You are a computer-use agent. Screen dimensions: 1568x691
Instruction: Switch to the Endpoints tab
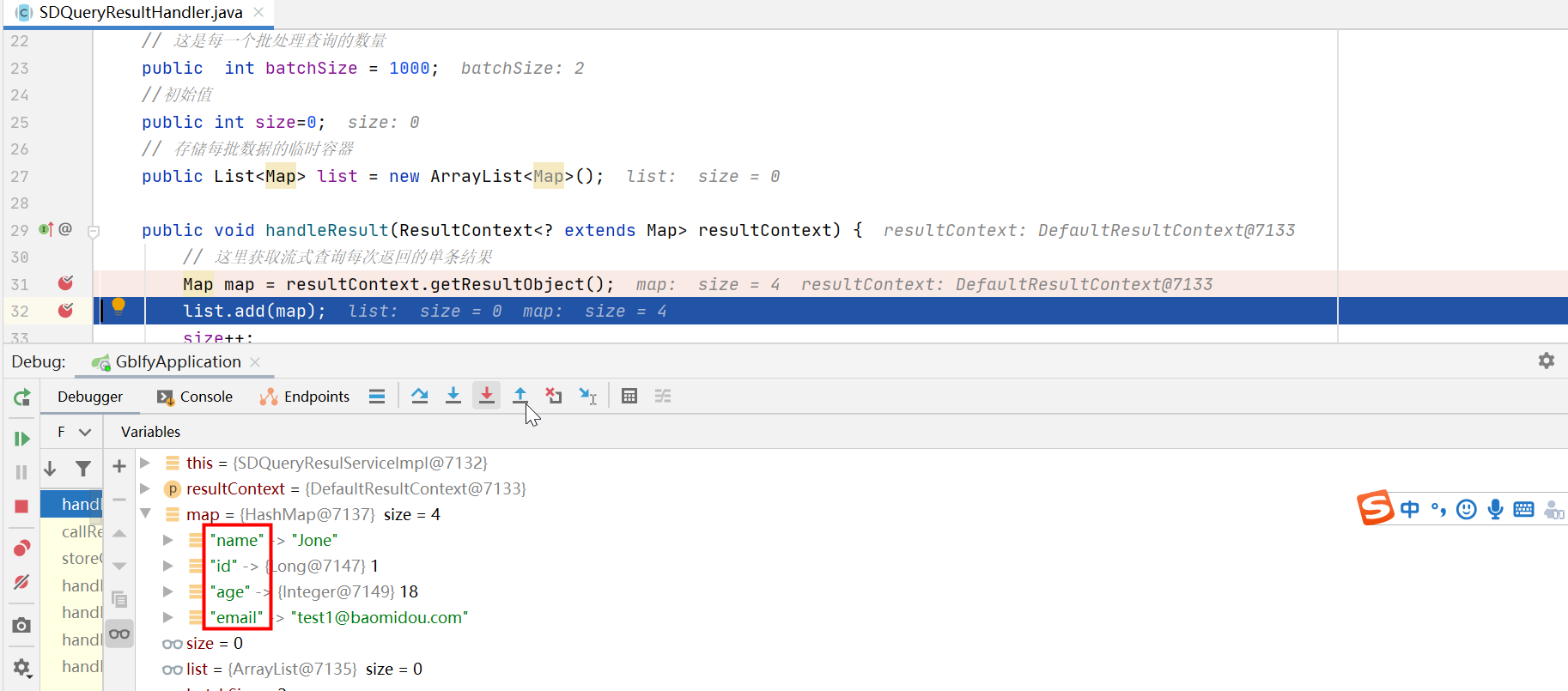(x=305, y=397)
